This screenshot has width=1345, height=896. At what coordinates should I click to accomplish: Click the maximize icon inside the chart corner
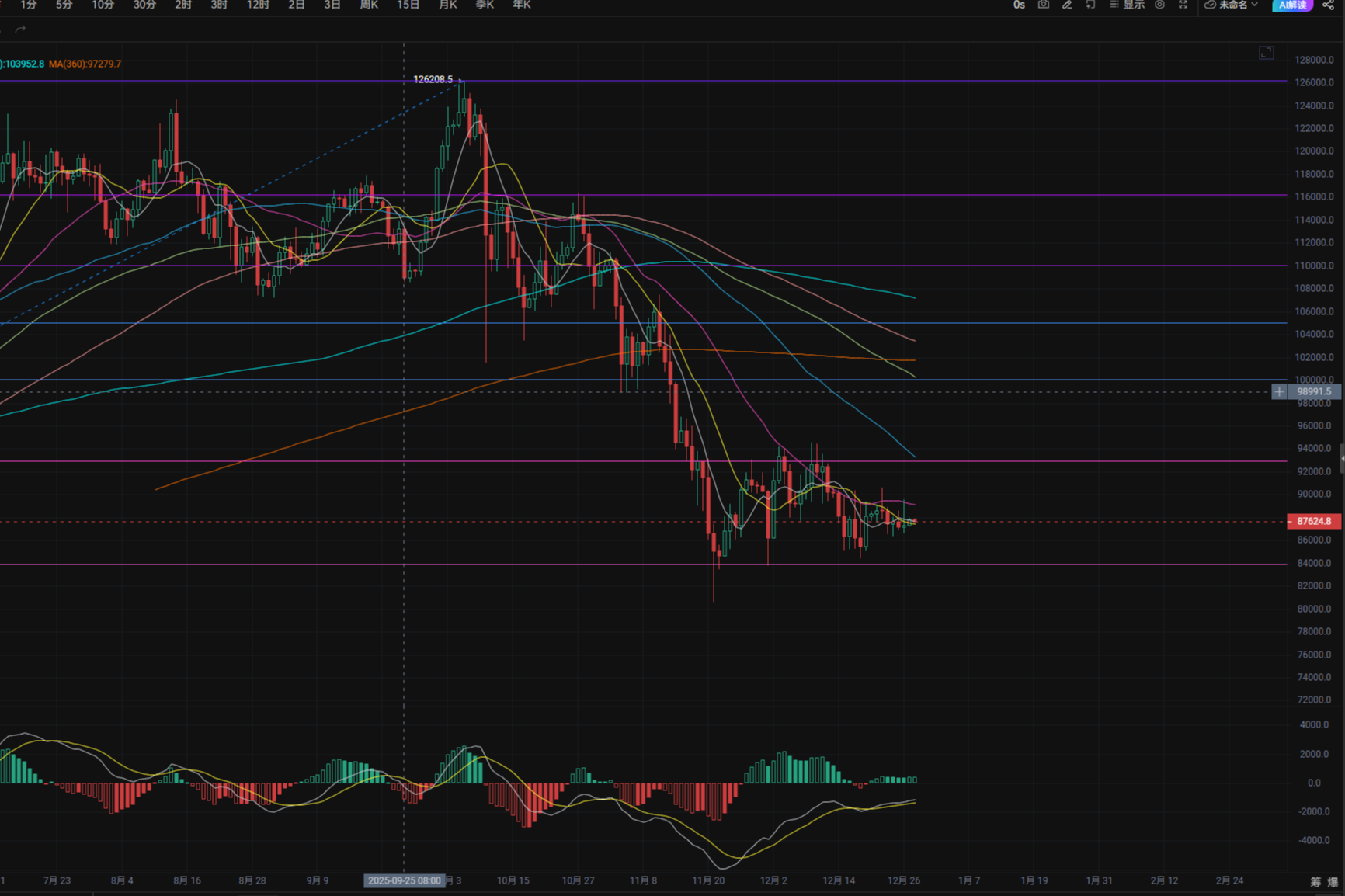coord(1267,53)
